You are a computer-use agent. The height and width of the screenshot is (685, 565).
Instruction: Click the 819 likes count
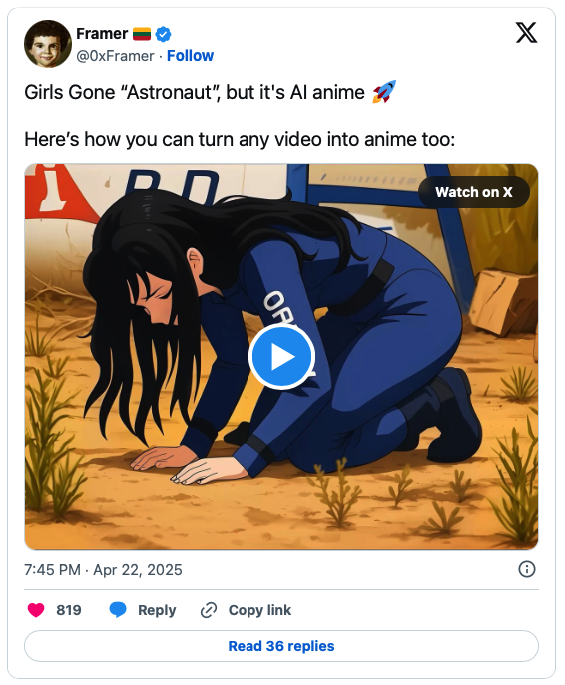click(69, 610)
